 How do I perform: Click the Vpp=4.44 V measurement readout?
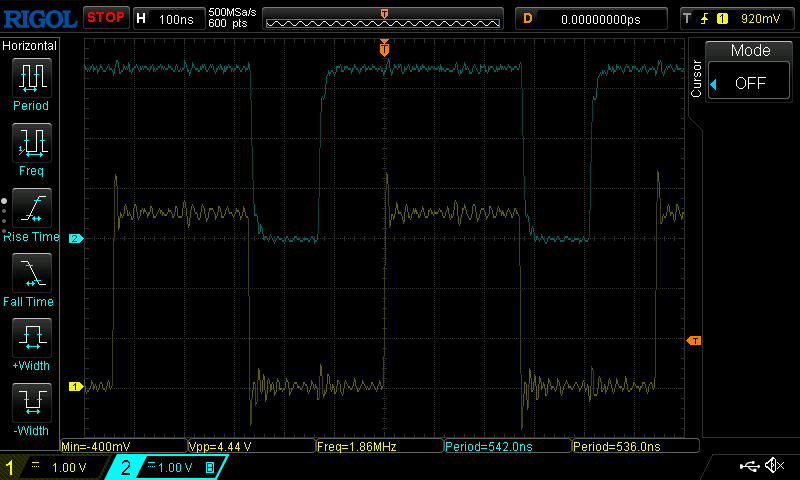coord(250,446)
